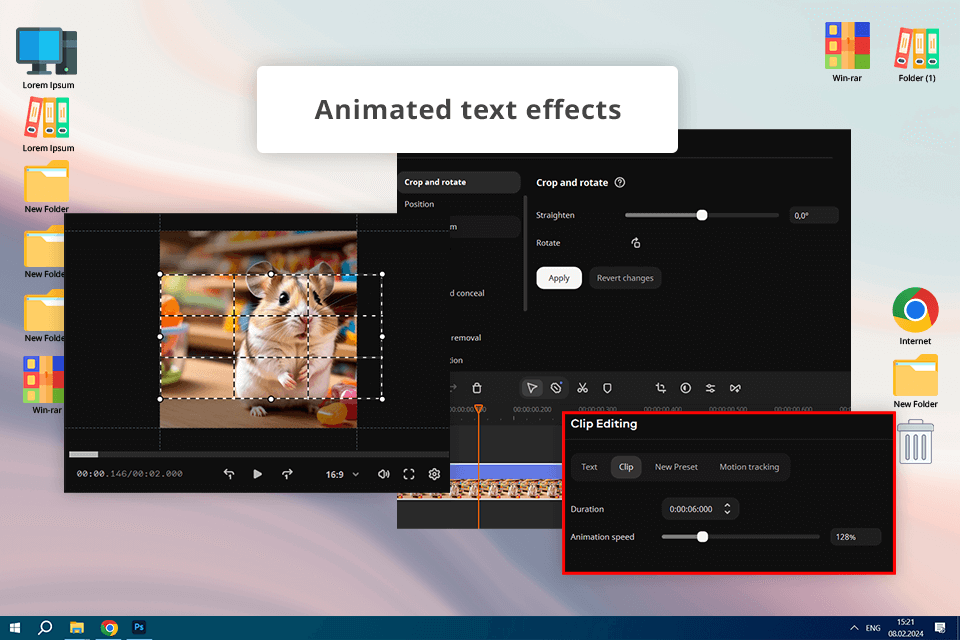Click the hamster image in the preview window
The height and width of the screenshot is (640, 960).
[x=258, y=329]
